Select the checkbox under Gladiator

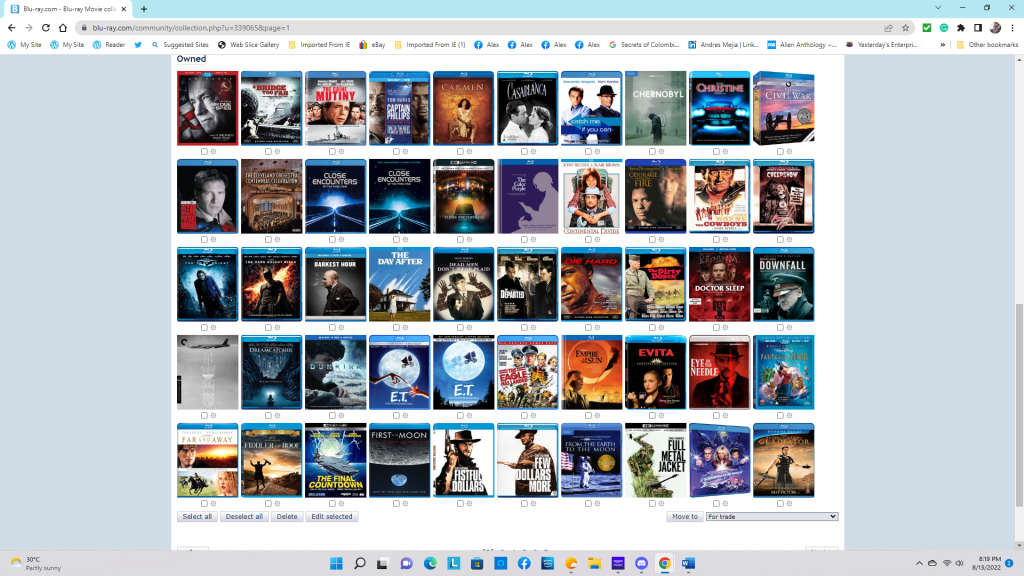[780, 503]
